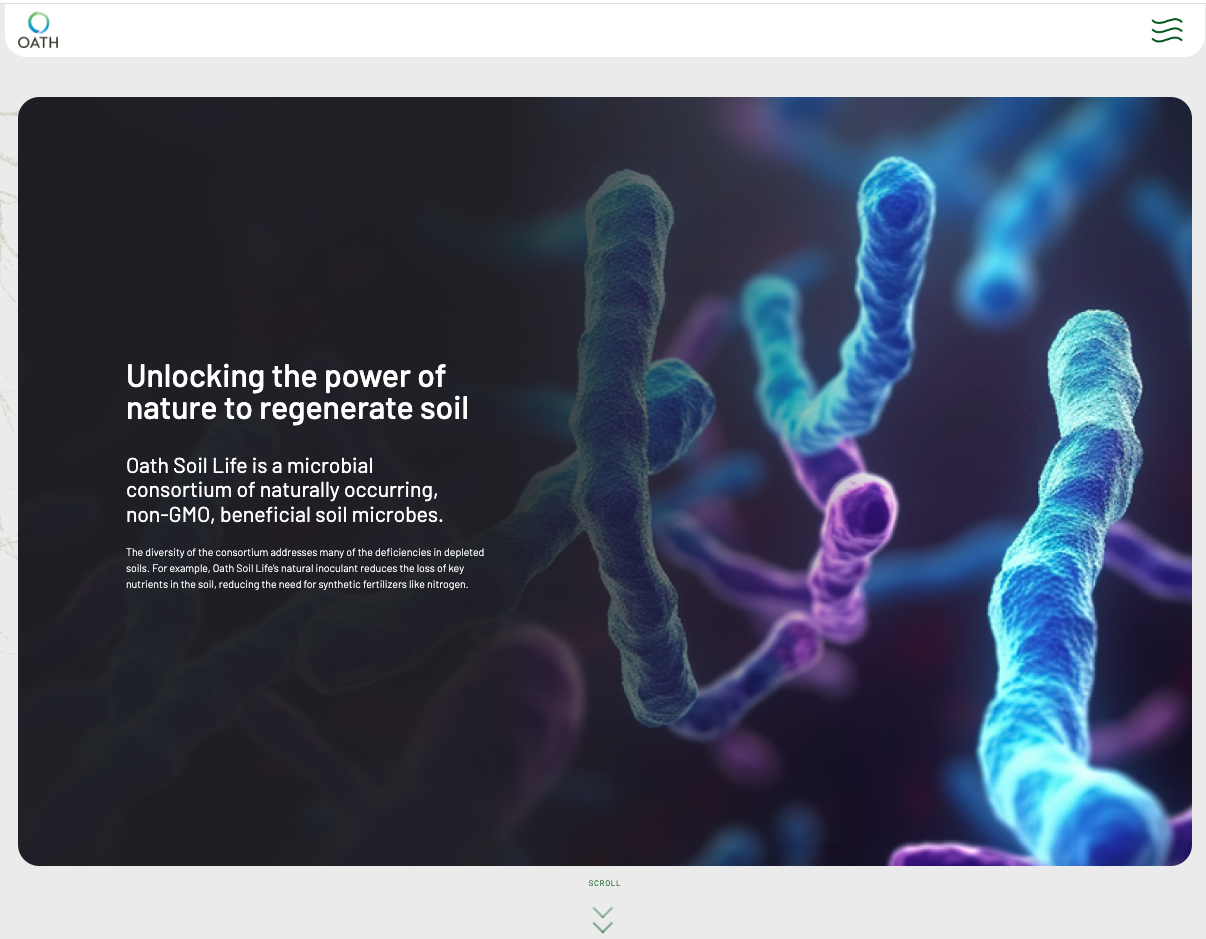The height and width of the screenshot is (939, 1206).
Task: Select the heading "Unlocking the power of nature"
Action: point(297,392)
